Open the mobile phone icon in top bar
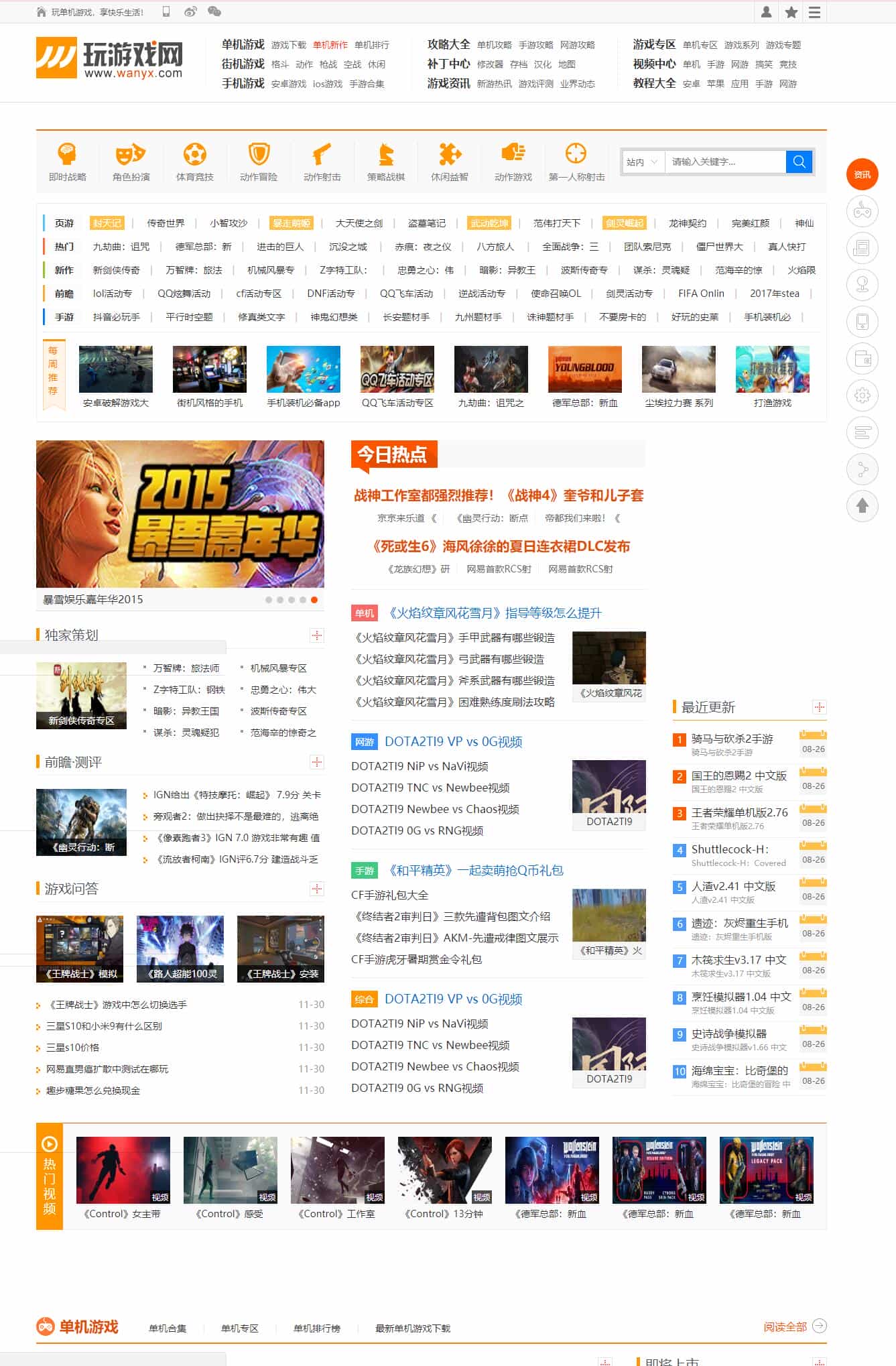This screenshot has height=1366, width=896. [x=166, y=11]
